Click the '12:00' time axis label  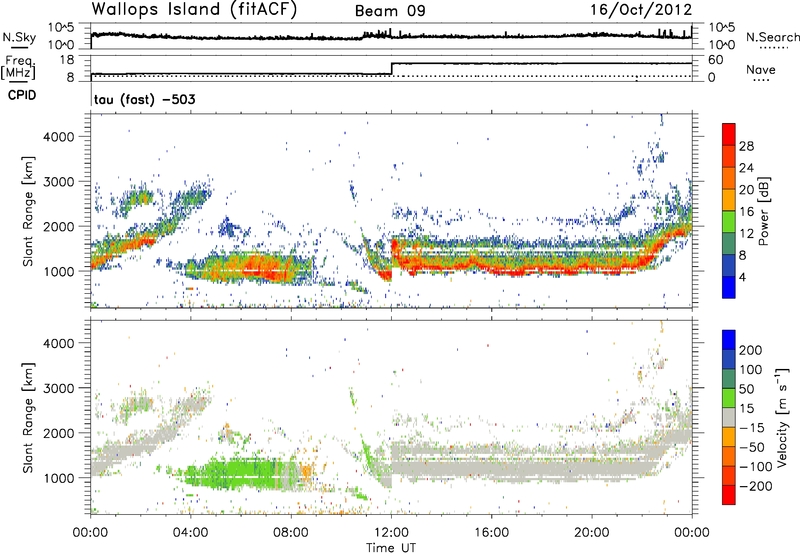tap(391, 533)
